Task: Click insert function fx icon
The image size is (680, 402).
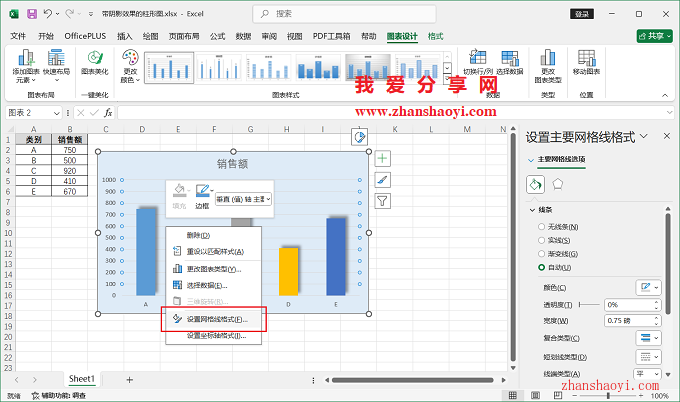Action: tap(108, 113)
